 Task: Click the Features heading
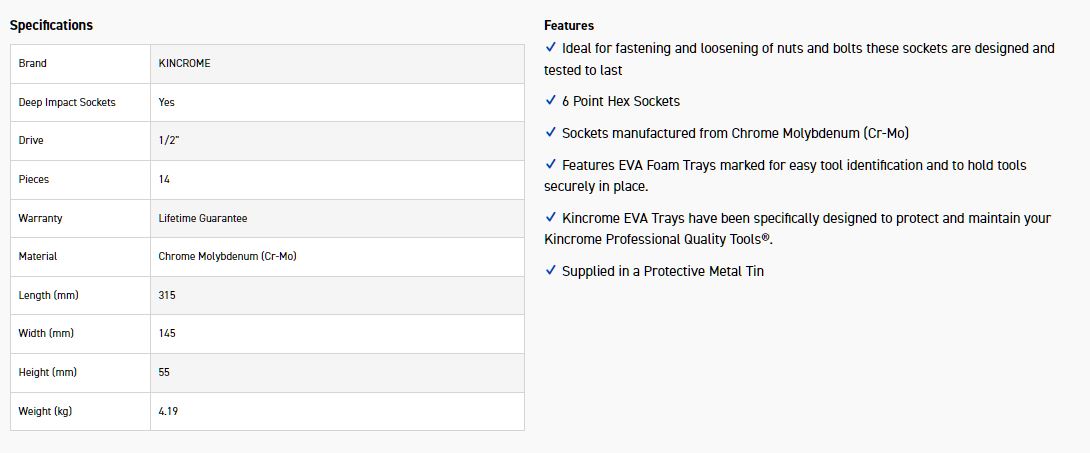click(569, 25)
